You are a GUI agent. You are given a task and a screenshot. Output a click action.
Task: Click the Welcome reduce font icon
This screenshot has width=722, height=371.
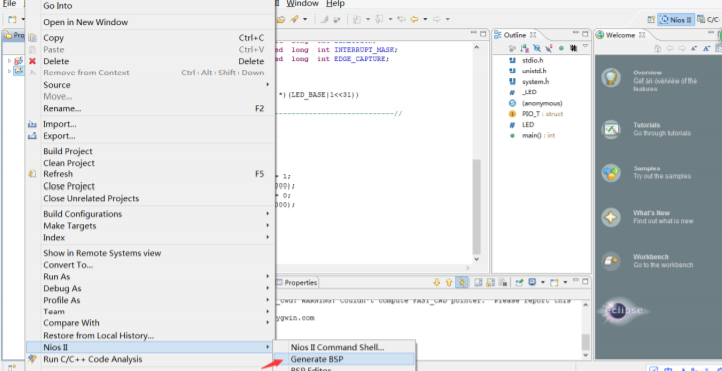[x=694, y=48]
